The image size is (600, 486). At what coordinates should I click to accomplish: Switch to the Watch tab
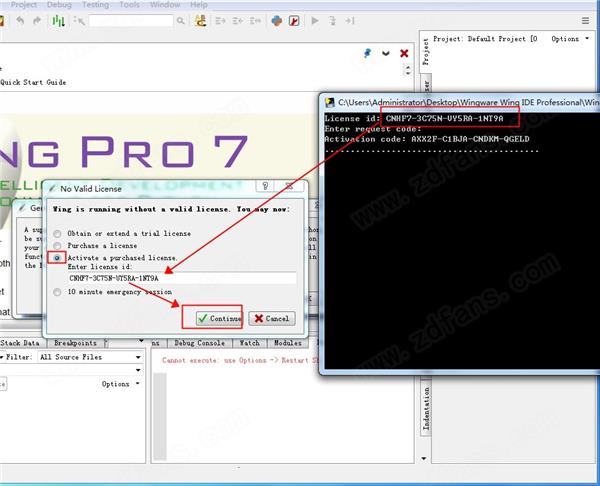[x=250, y=343]
